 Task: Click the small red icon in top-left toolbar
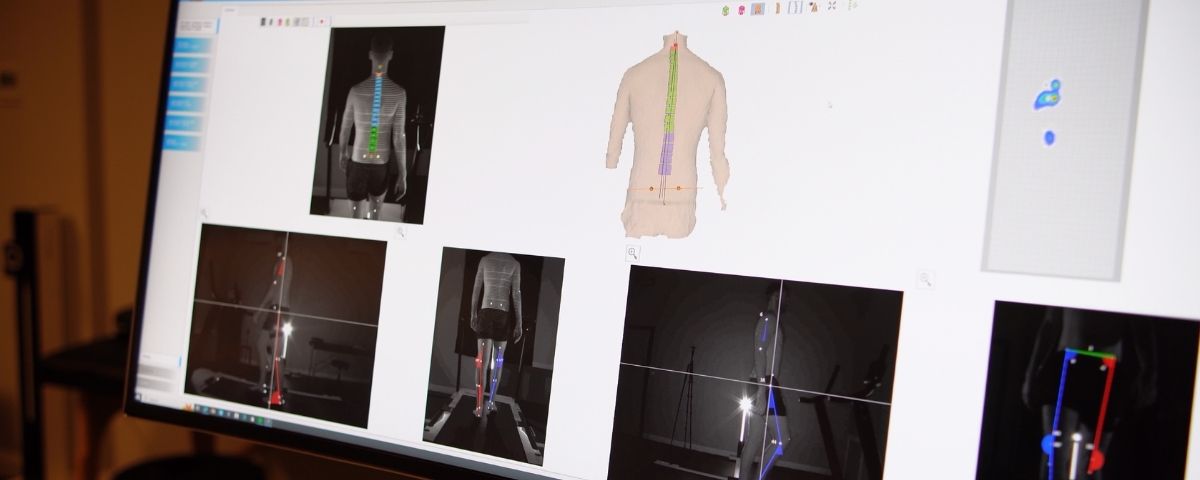pos(322,22)
